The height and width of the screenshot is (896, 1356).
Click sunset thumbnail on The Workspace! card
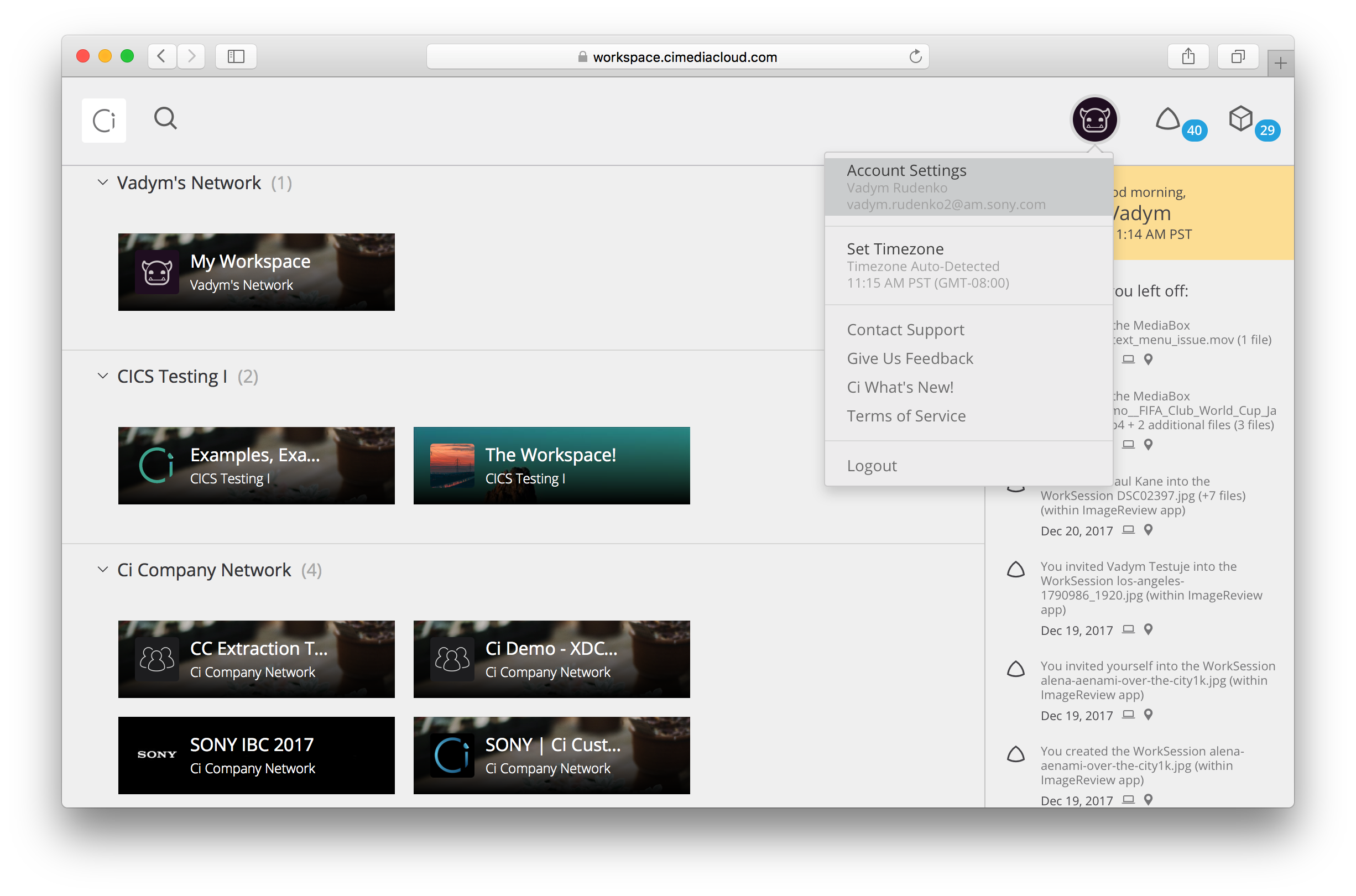click(452, 466)
